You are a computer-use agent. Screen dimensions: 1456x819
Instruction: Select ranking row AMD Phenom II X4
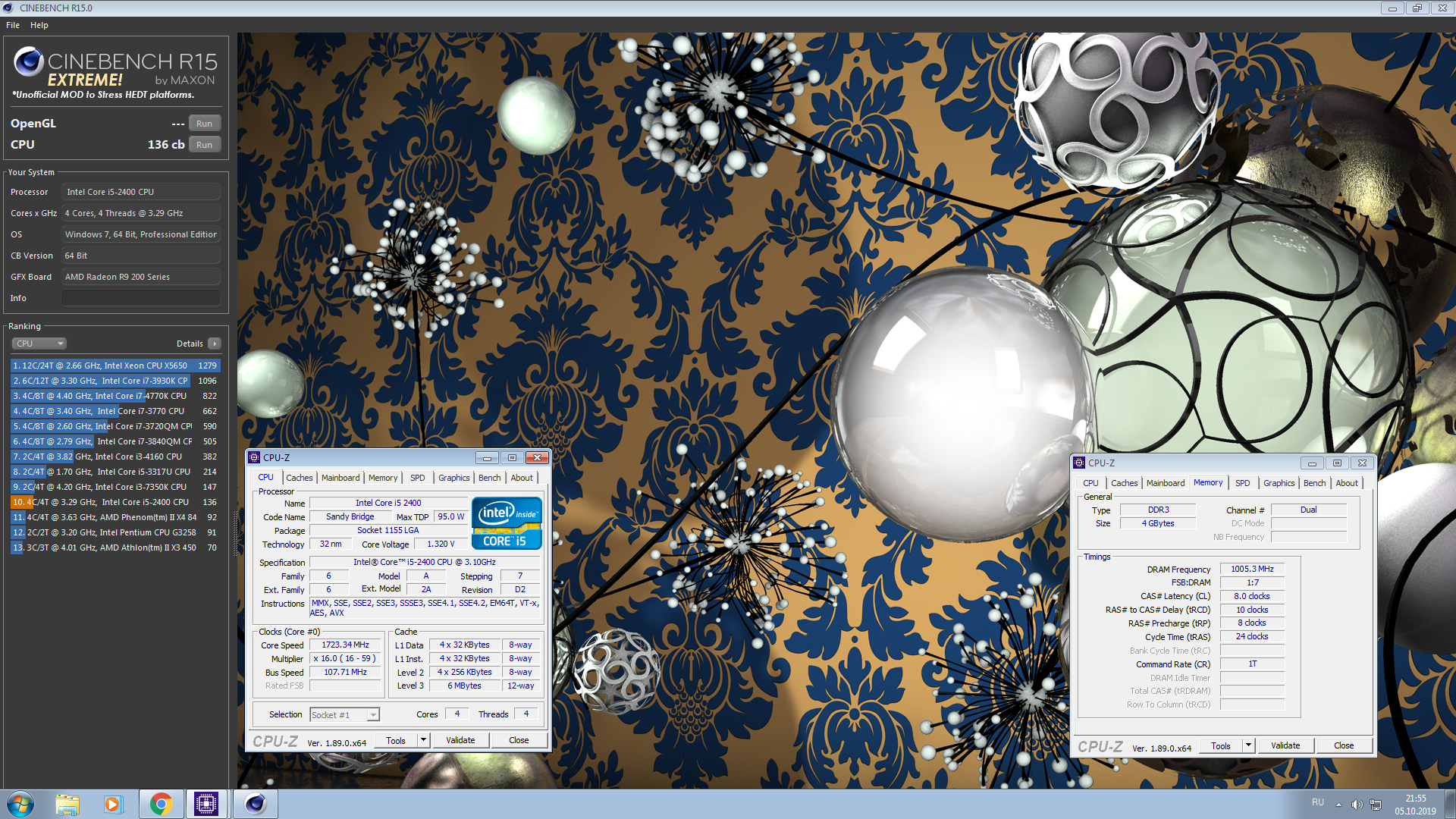[x=115, y=517]
